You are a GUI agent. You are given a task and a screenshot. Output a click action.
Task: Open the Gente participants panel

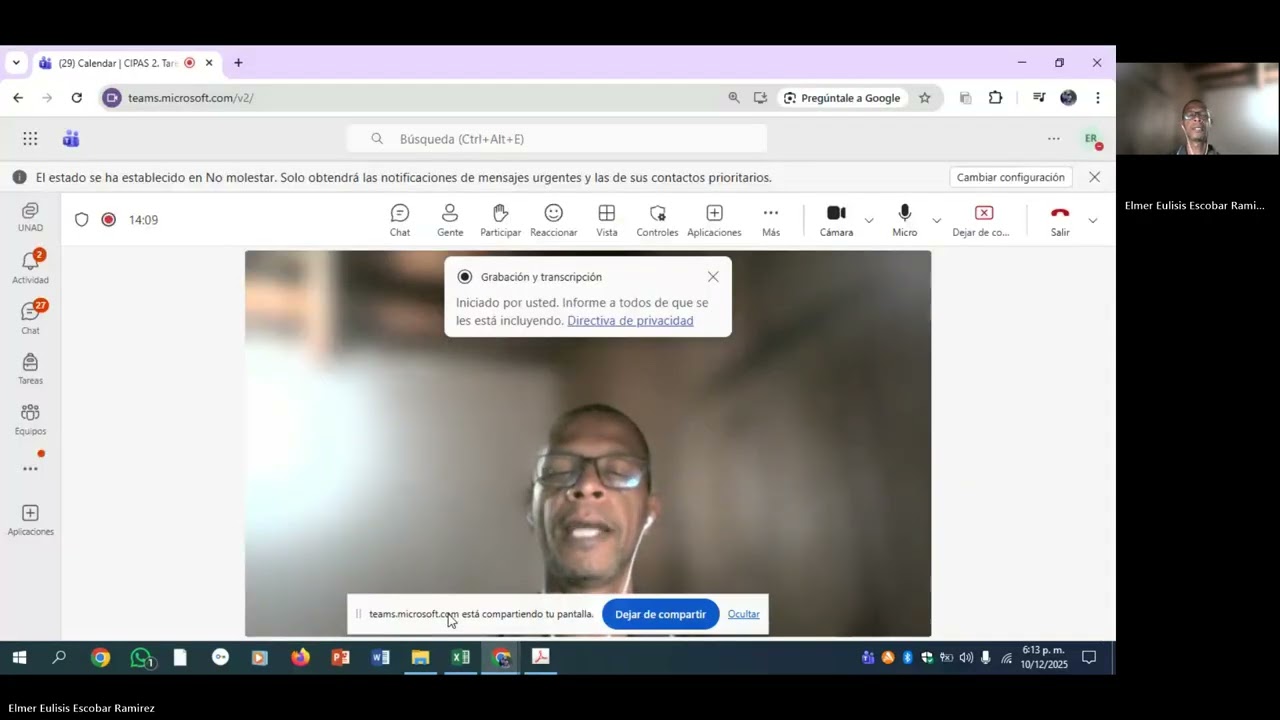point(450,220)
